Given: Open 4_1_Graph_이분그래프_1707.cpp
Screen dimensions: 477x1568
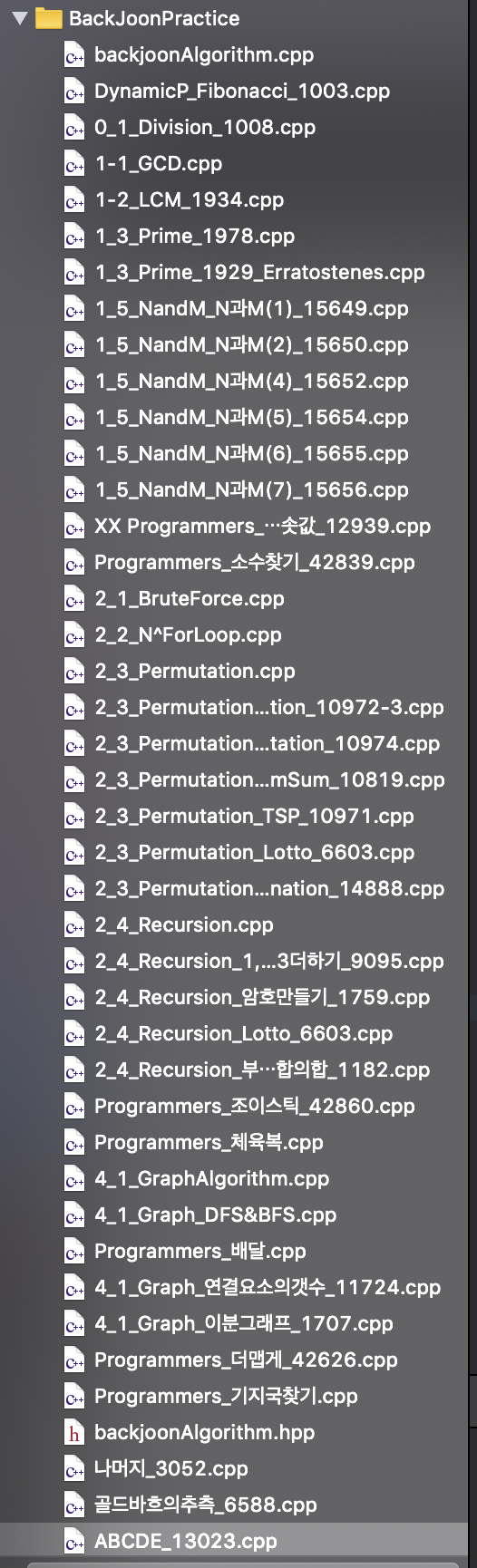Looking at the screenshot, I should (x=244, y=1324).
